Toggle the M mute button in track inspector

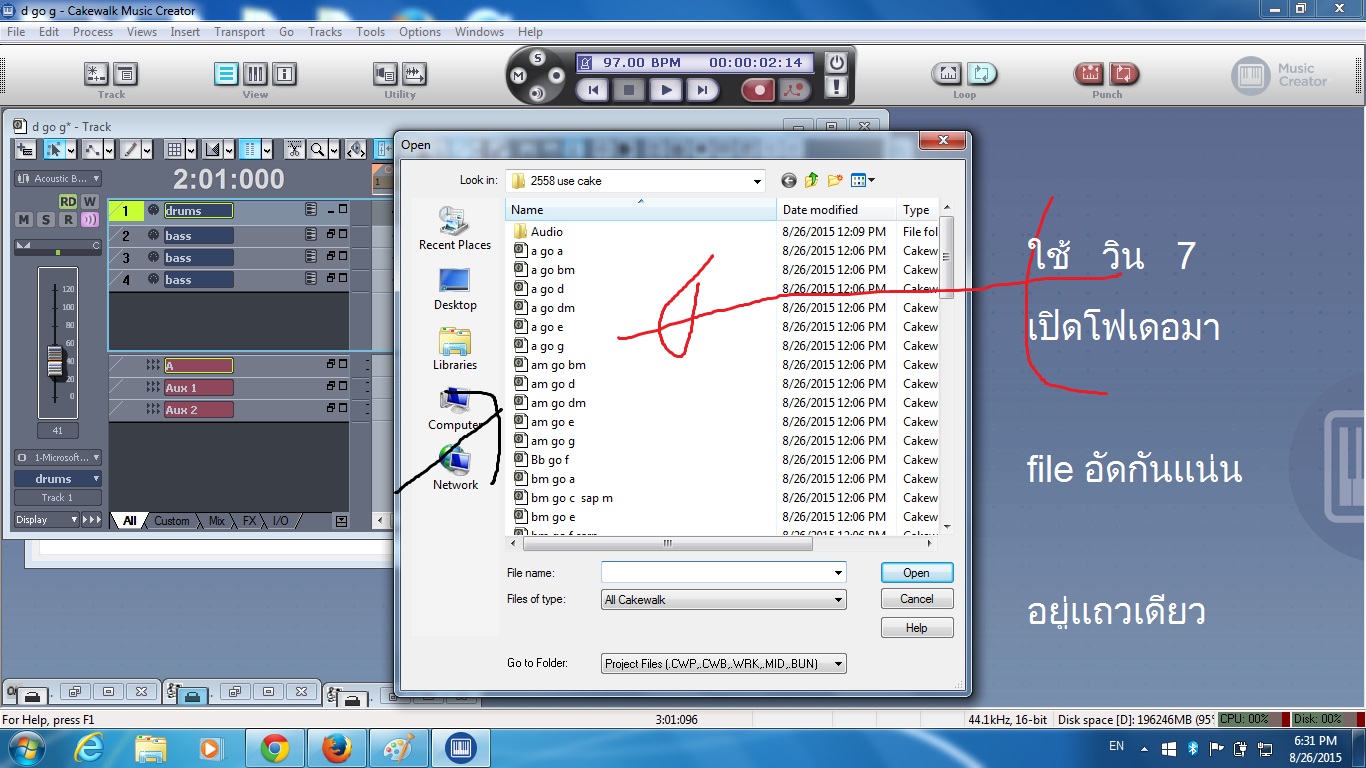23,220
